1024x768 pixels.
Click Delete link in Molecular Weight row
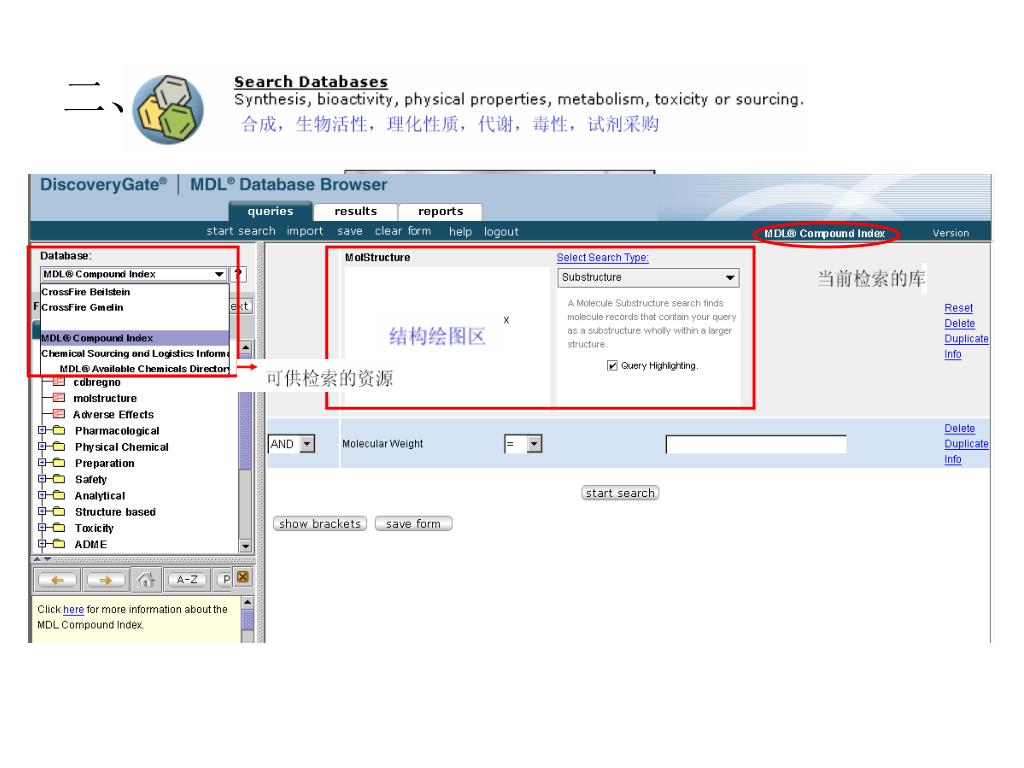tap(959, 428)
